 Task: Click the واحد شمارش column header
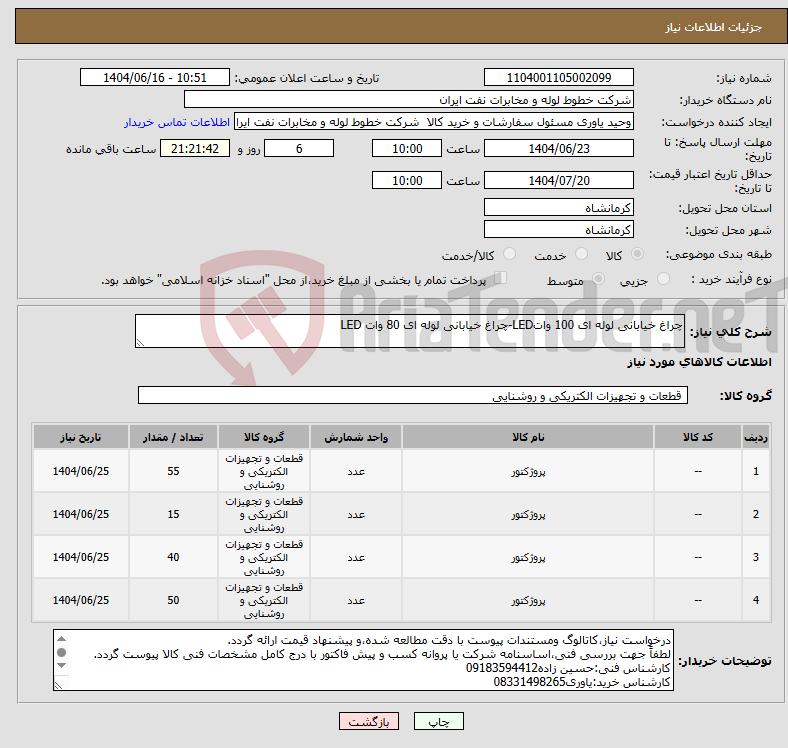tap(356, 437)
